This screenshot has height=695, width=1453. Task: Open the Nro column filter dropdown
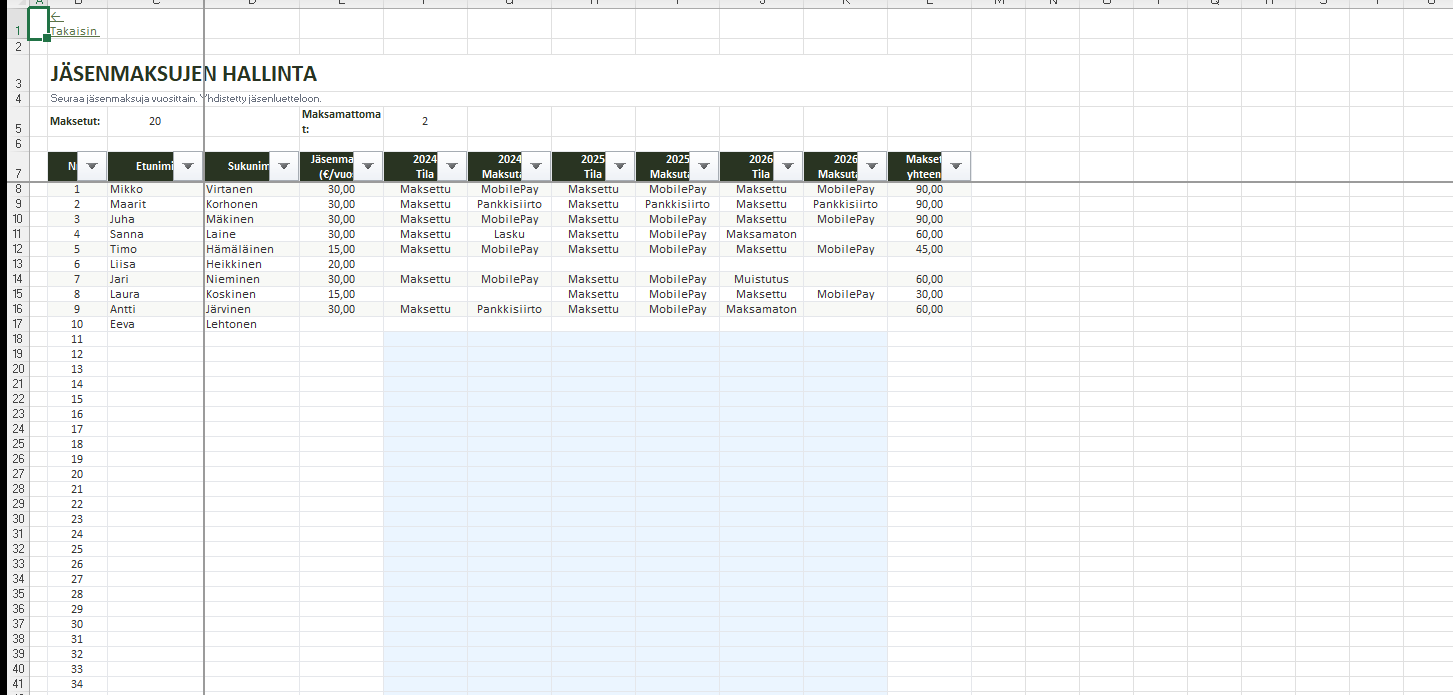(92, 166)
